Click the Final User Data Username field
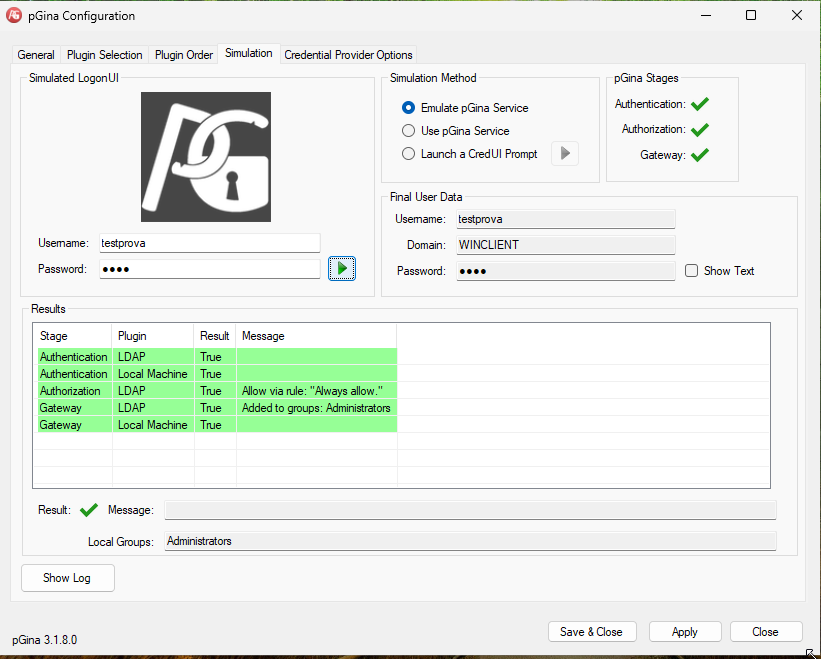 565,219
